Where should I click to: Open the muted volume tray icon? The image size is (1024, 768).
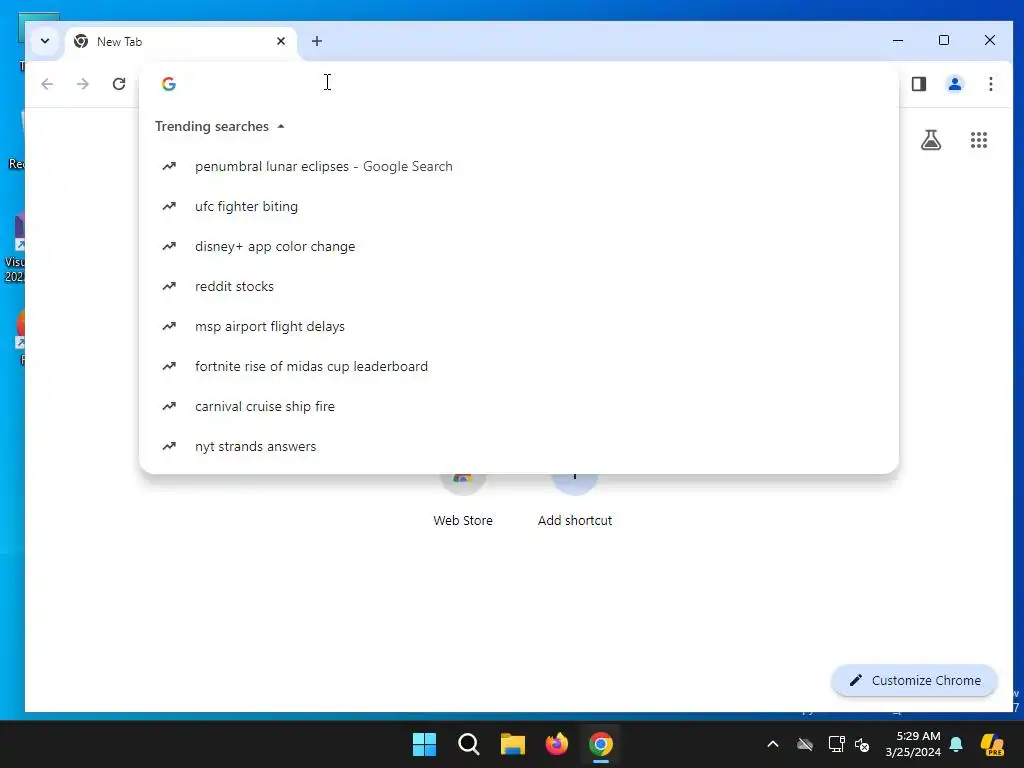(x=862, y=744)
